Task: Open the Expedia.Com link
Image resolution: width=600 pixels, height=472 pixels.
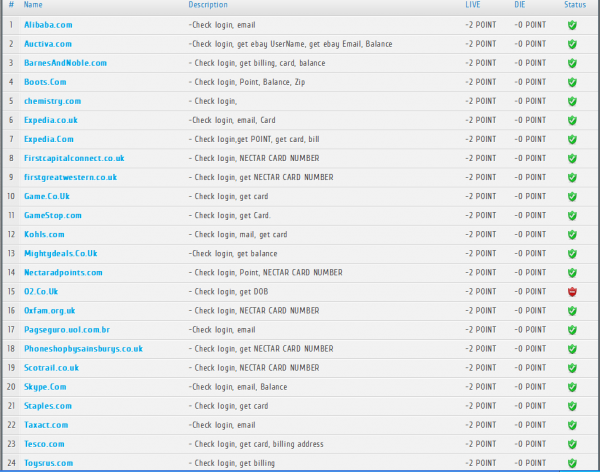Action: (49, 139)
